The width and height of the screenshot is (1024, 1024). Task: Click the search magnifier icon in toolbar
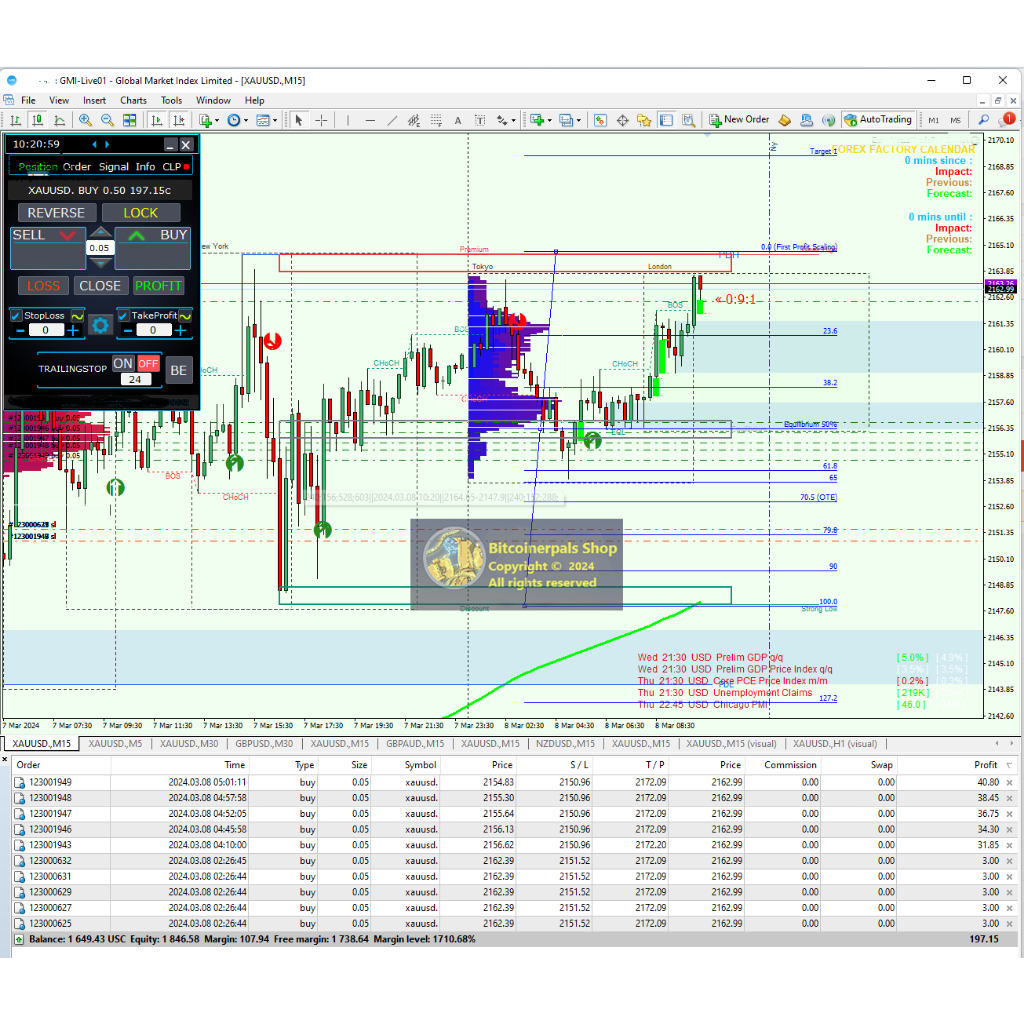click(983, 120)
